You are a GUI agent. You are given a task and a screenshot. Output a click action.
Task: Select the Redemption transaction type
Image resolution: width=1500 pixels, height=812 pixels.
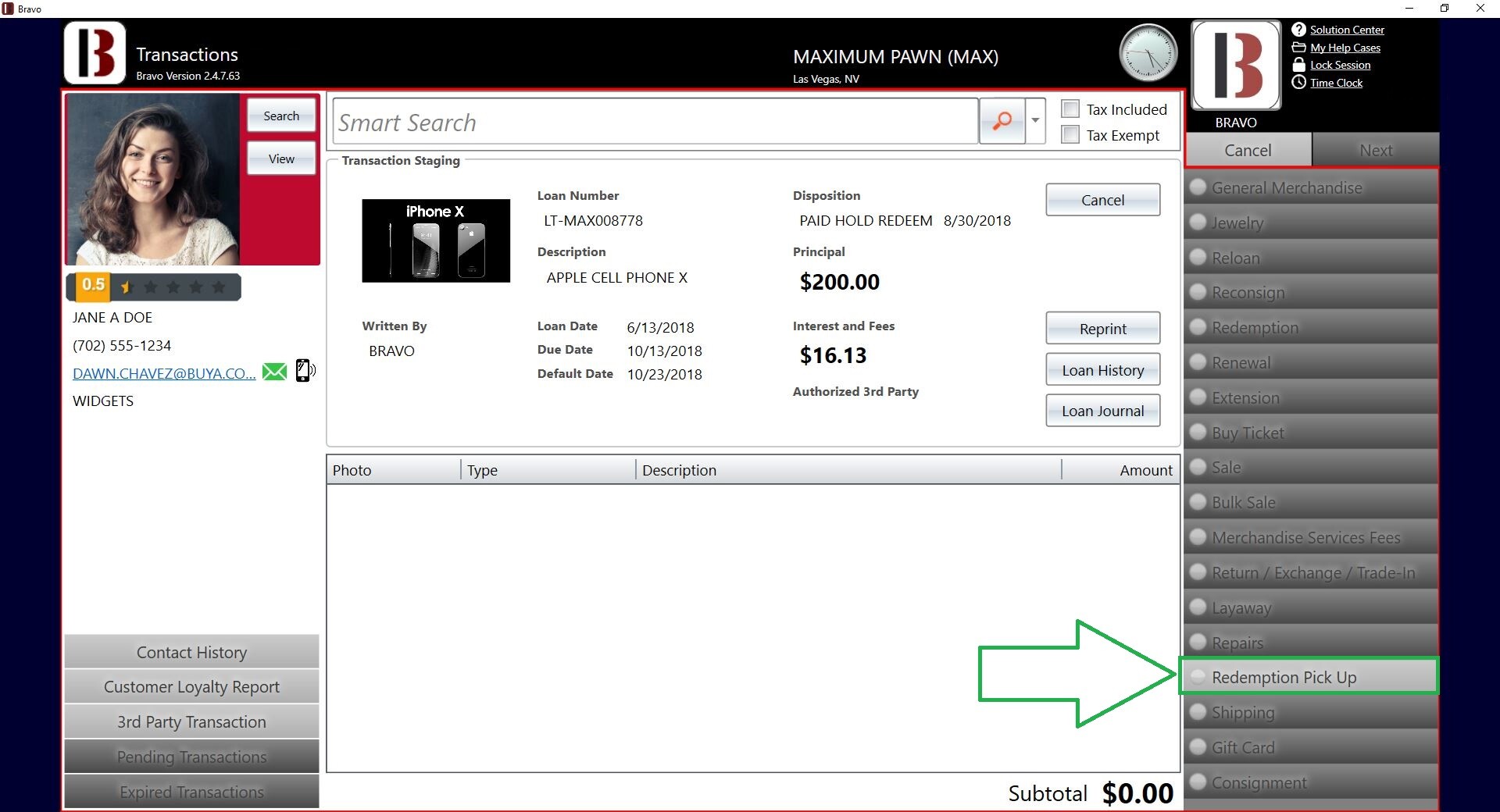pyautogui.click(x=1312, y=328)
